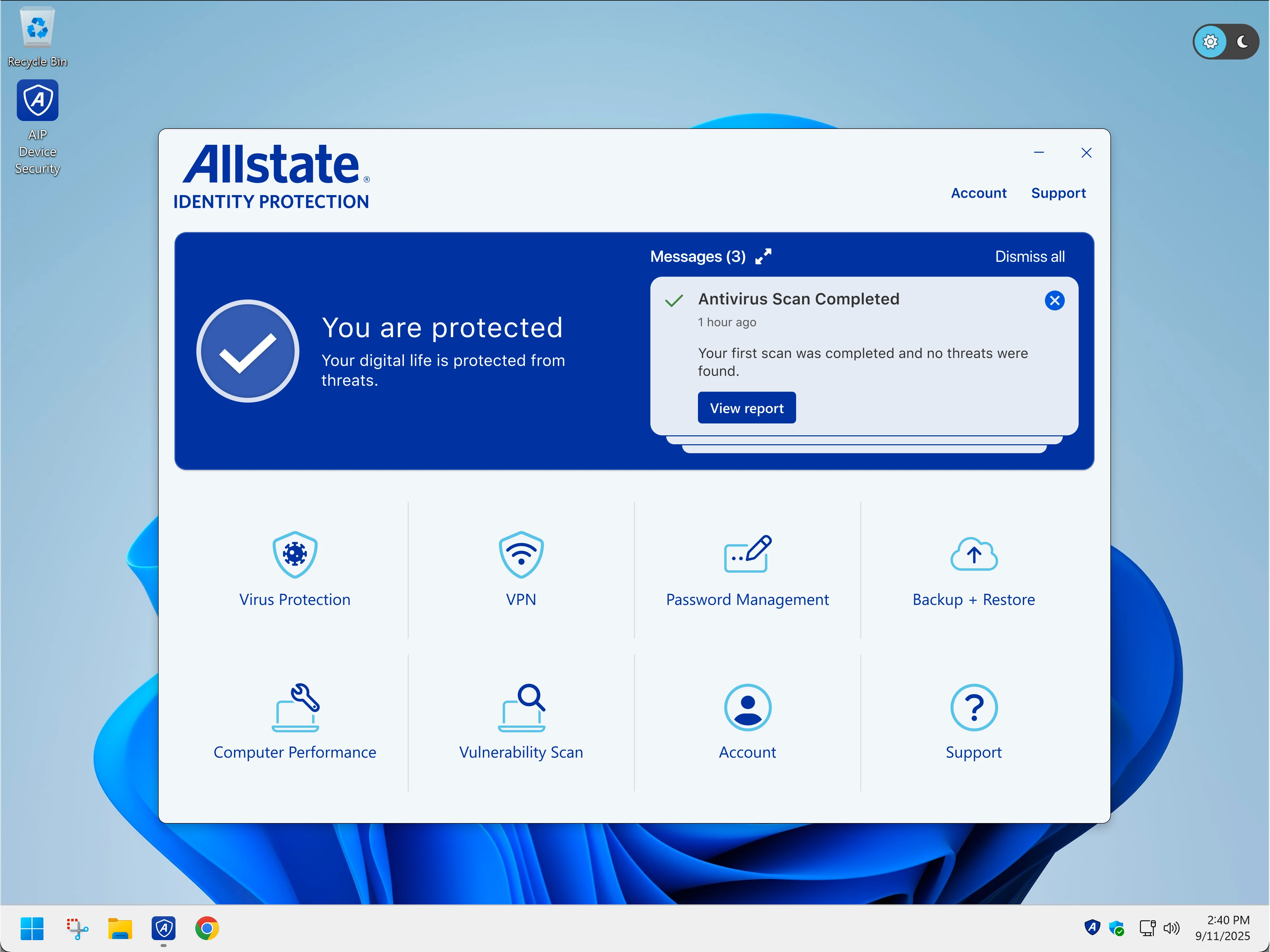Open File Explorer from taskbar
The width and height of the screenshot is (1270, 952).
tap(120, 929)
